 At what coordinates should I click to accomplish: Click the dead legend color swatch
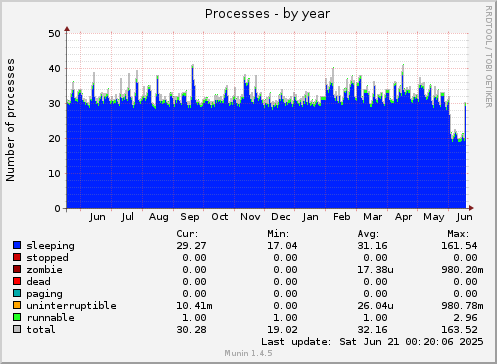coord(17,281)
